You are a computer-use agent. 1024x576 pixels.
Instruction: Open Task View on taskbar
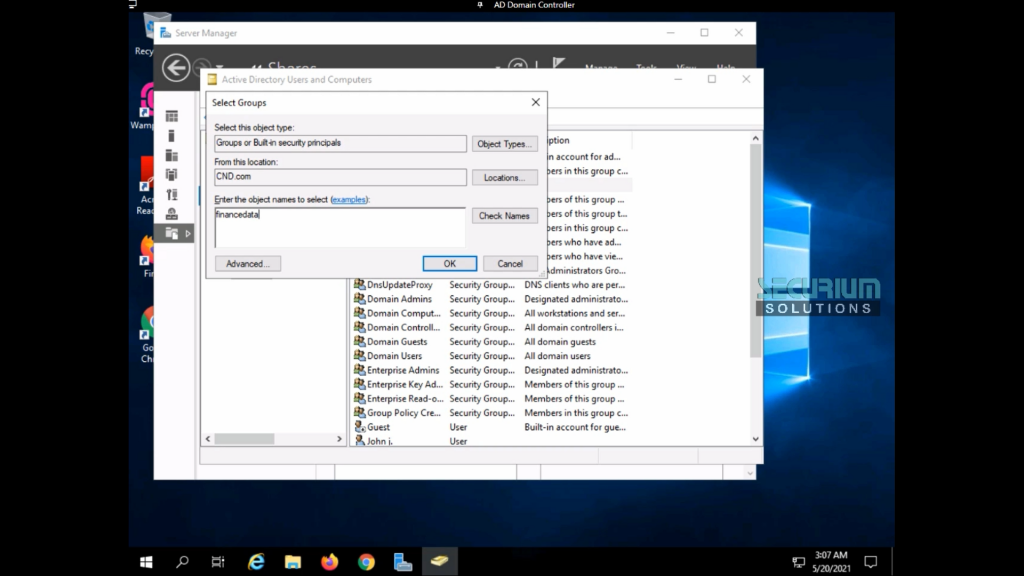click(218, 562)
